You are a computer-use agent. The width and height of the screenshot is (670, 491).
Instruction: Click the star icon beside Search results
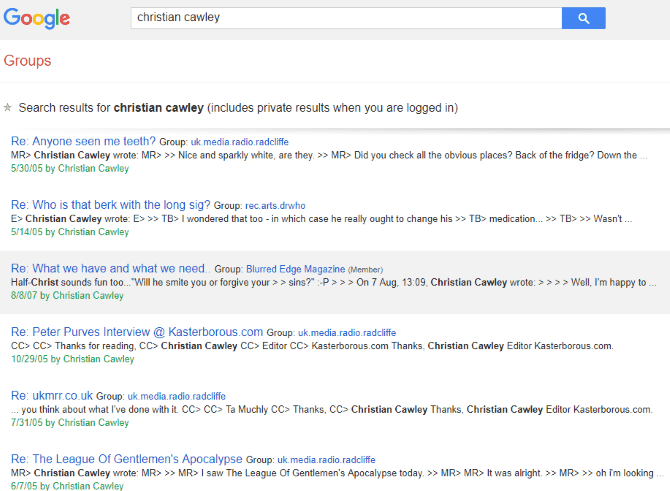pos(8,107)
